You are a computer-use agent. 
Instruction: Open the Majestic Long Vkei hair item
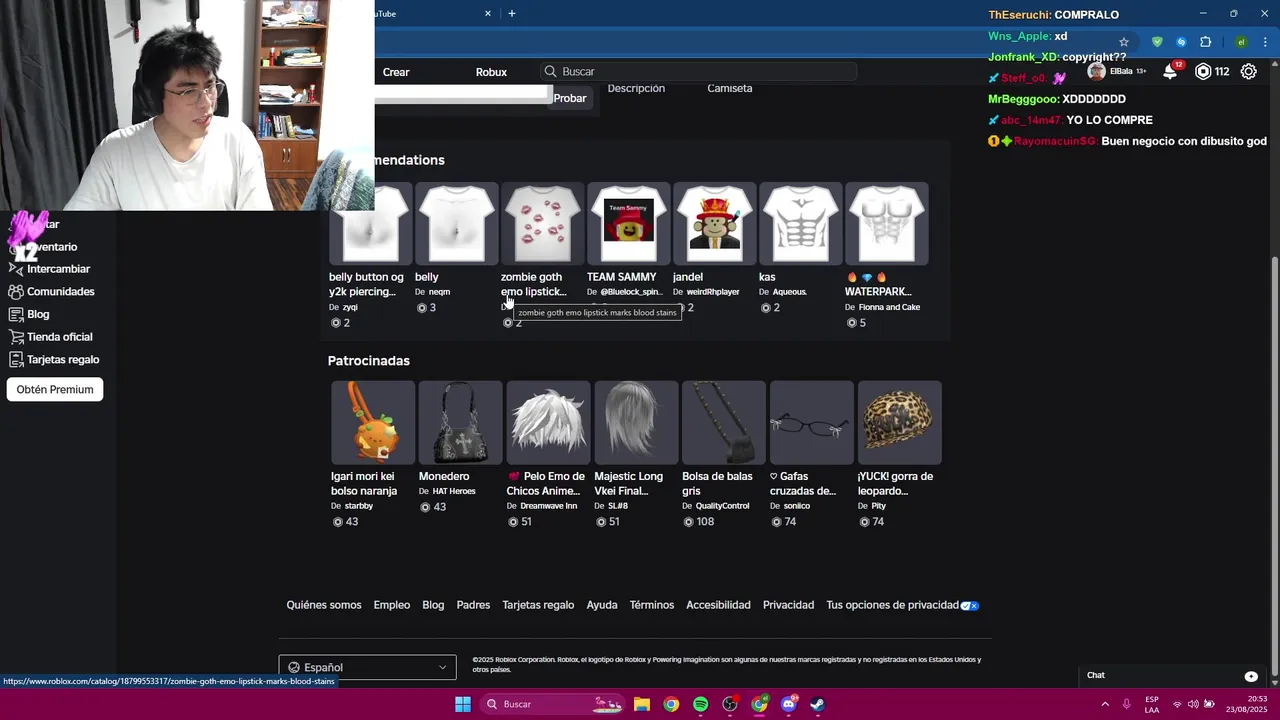pos(636,422)
